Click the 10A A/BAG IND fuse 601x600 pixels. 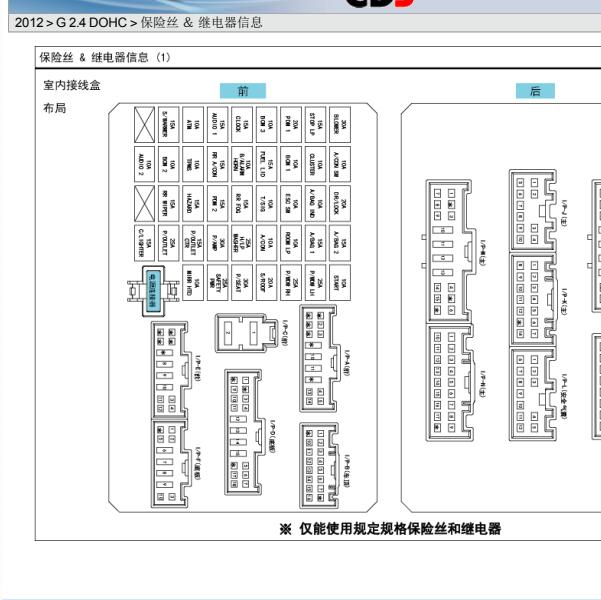click(x=315, y=204)
